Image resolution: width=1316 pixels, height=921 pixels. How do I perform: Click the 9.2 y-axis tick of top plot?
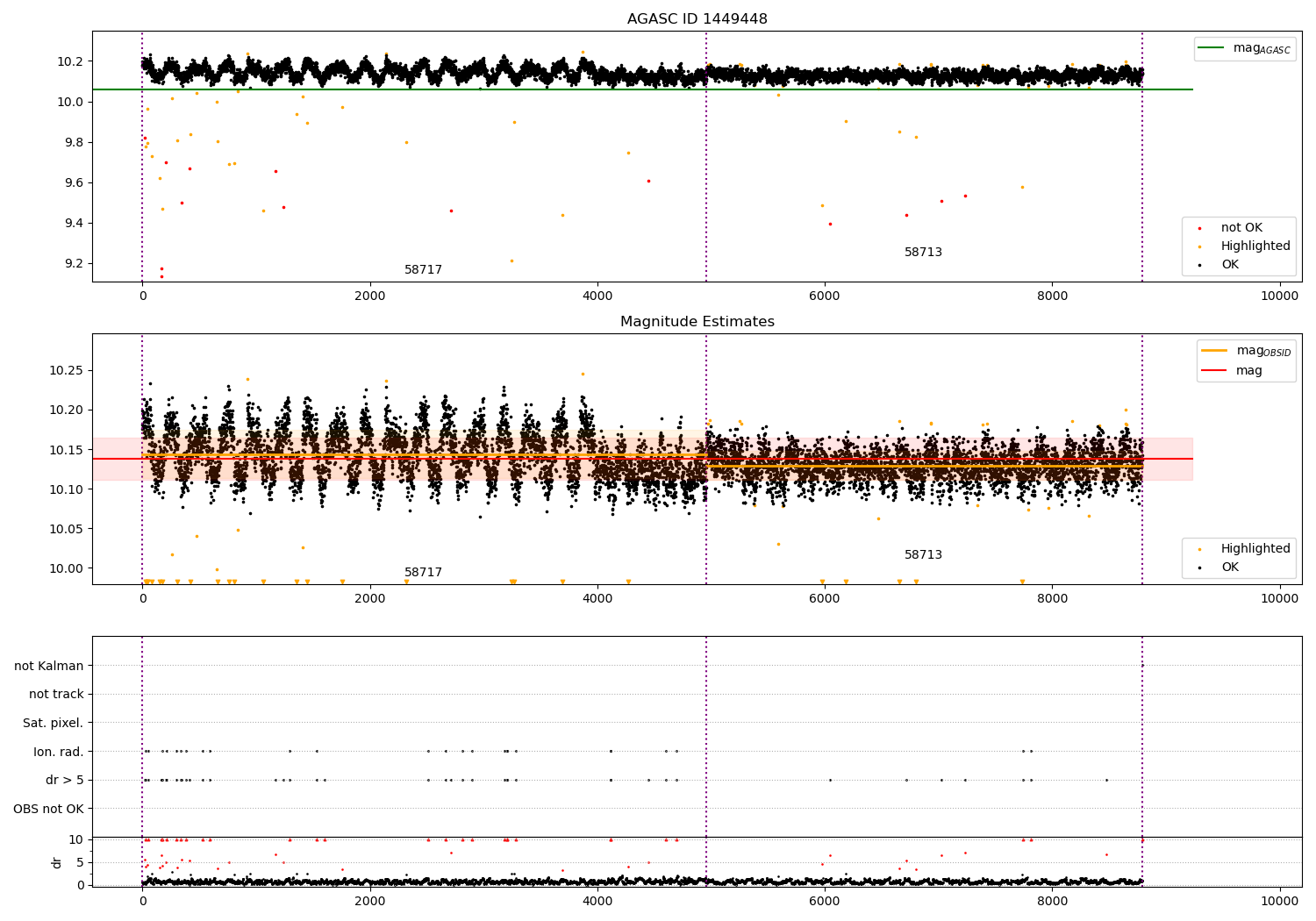click(75, 263)
